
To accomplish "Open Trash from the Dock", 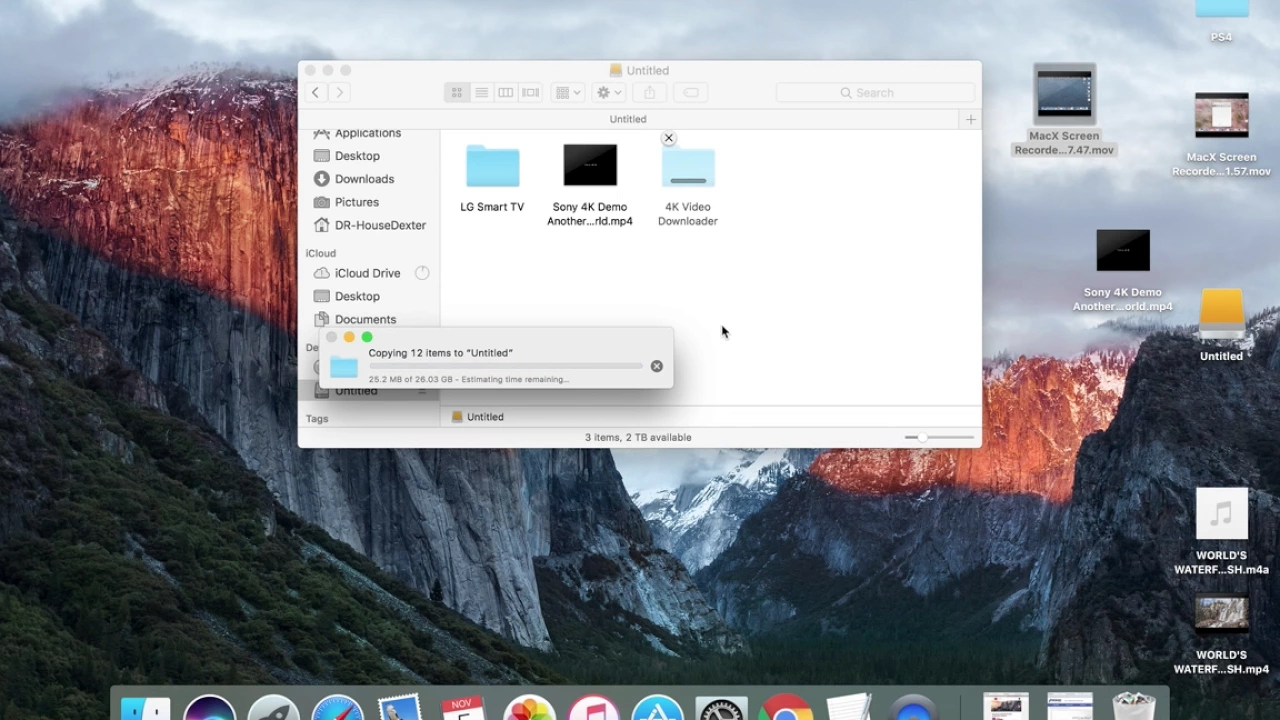I will (1133, 706).
